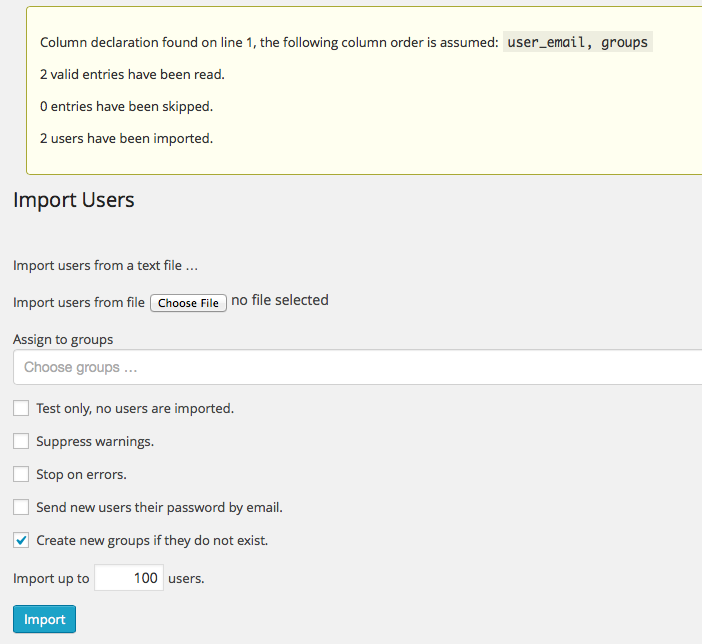Click the blue Import button
This screenshot has width=702, height=644.
[44, 619]
